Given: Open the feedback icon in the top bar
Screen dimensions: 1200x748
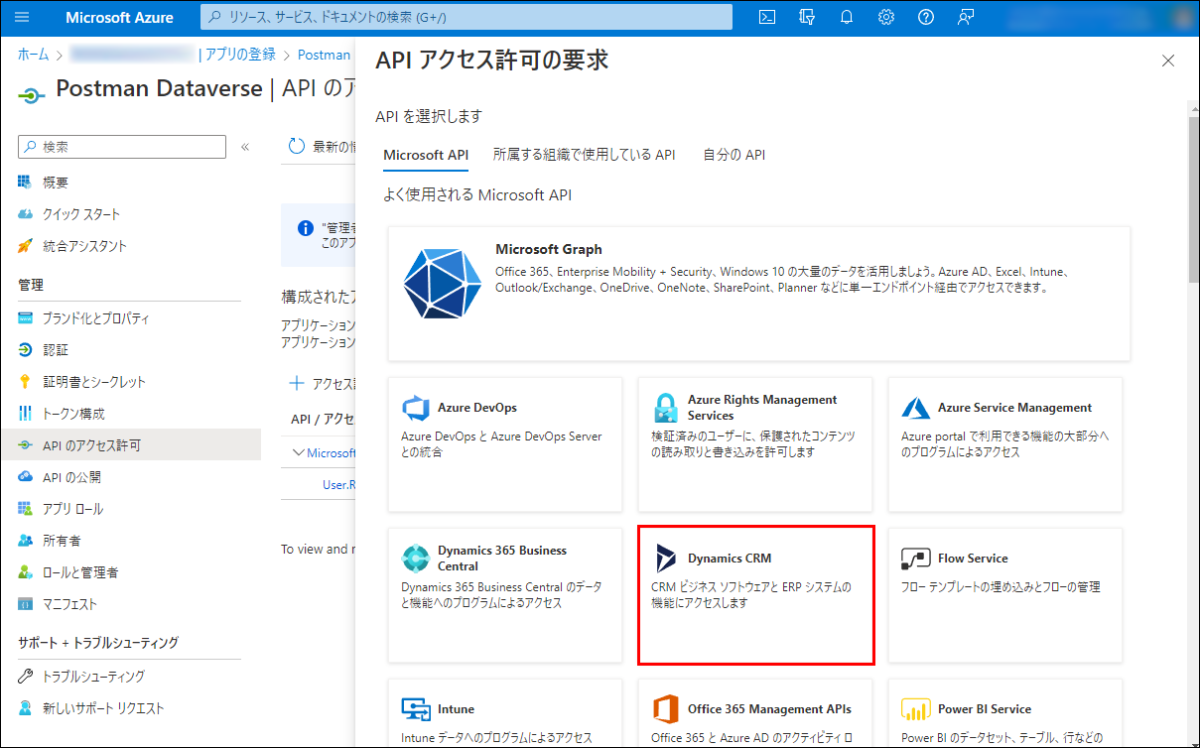Looking at the screenshot, I should (965, 17).
